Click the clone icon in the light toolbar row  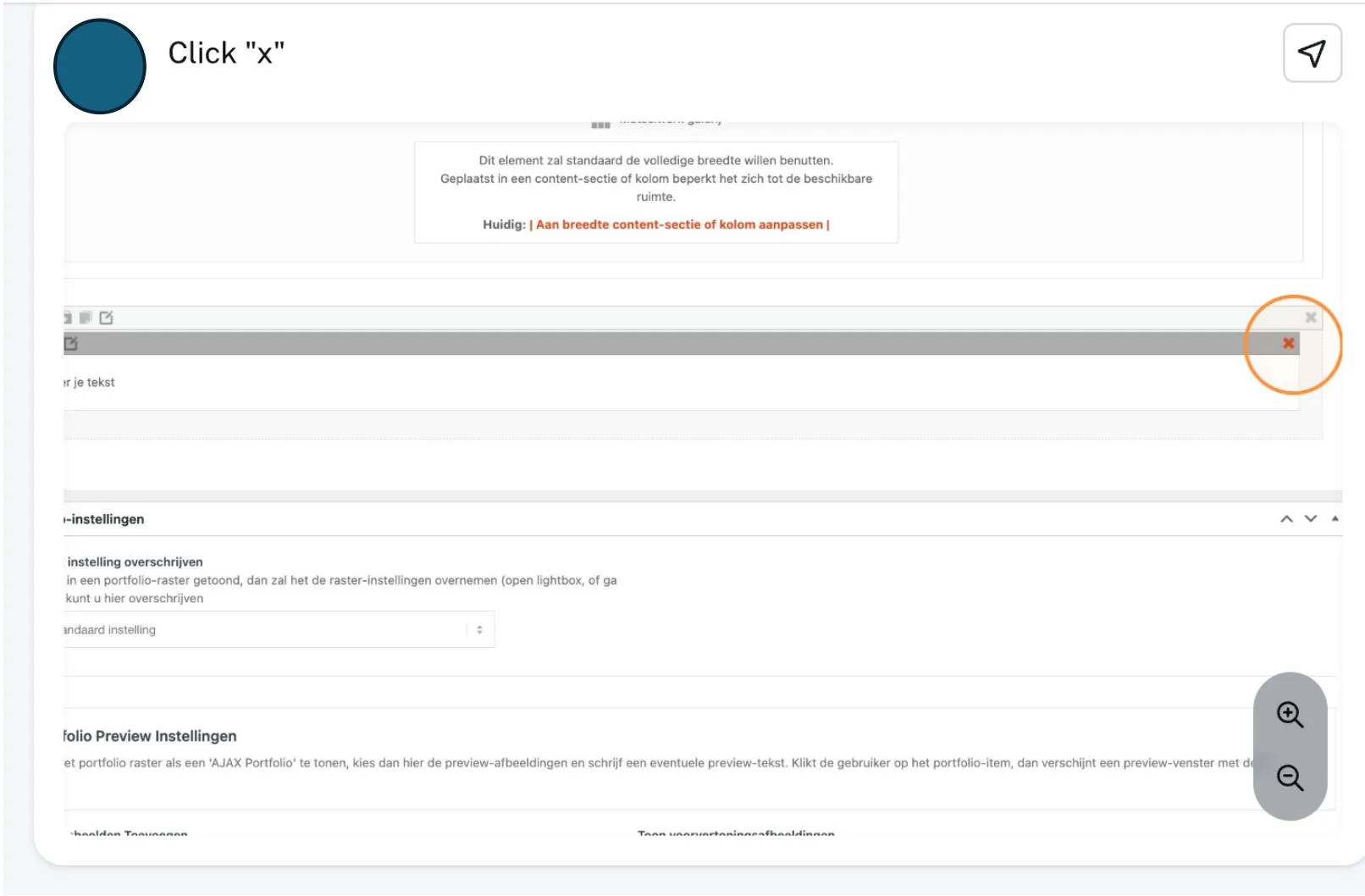86,318
